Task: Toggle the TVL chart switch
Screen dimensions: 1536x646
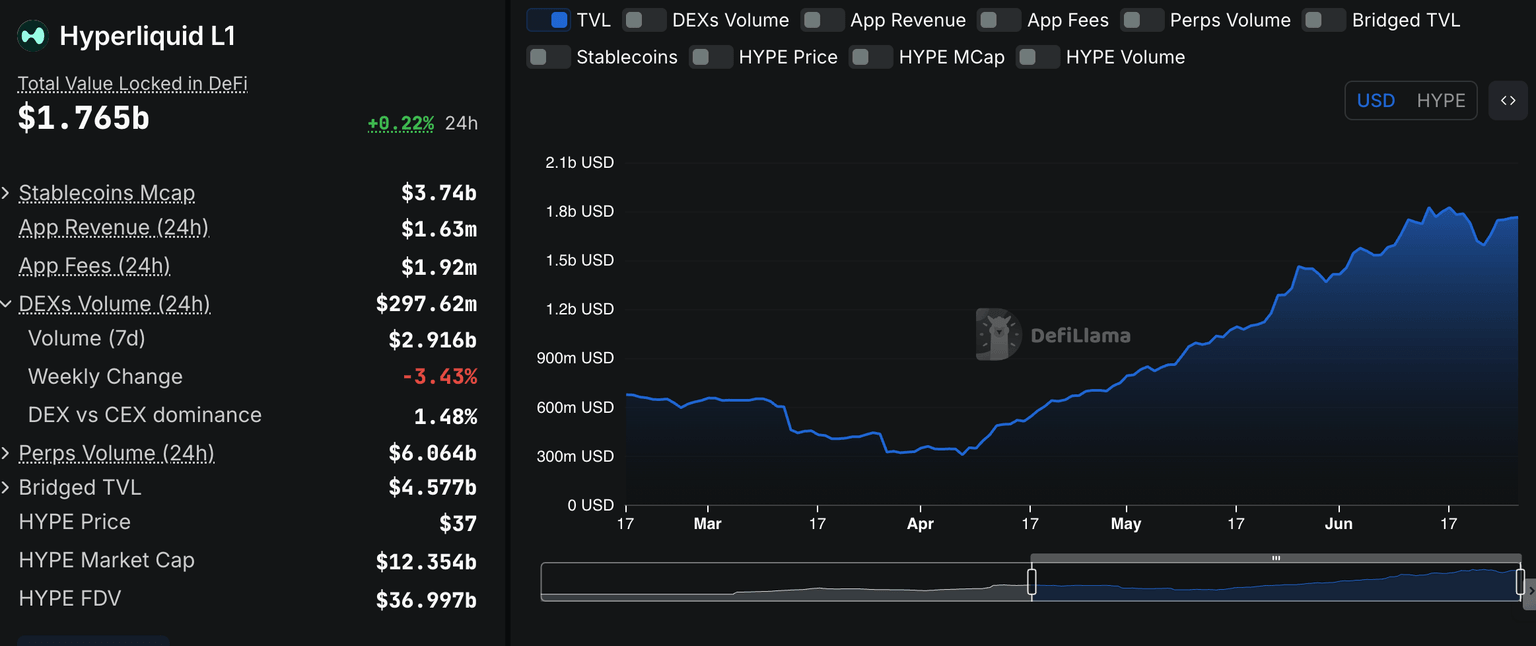Action: pos(548,20)
